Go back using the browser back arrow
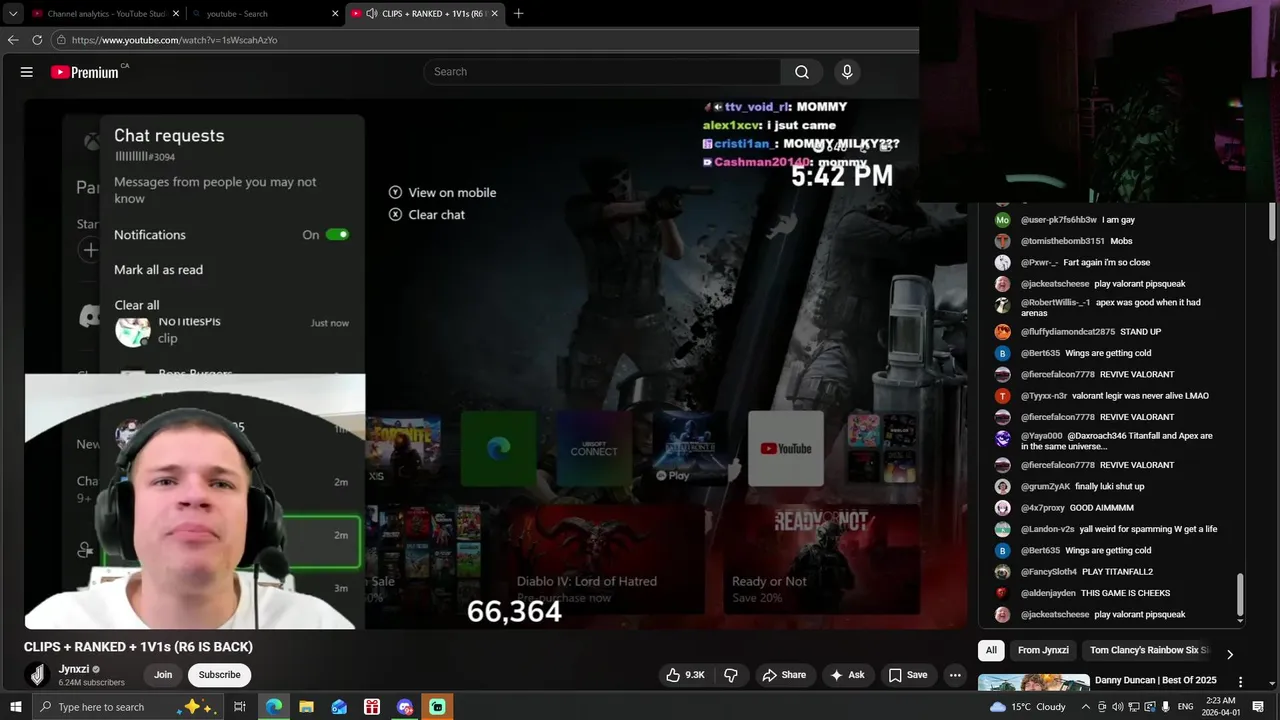Image resolution: width=1280 pixels, height=720 pixels. pos(13,40)
